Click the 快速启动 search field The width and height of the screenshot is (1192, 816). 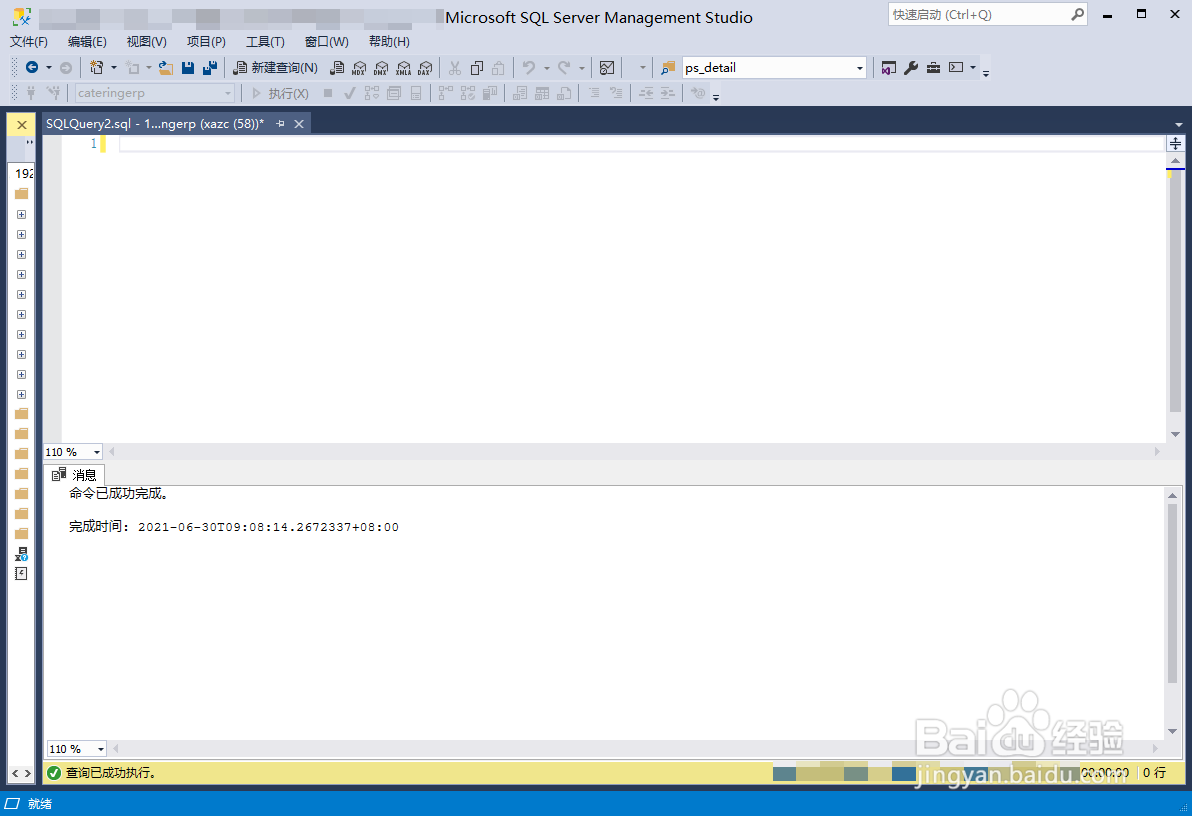(988, 14)
